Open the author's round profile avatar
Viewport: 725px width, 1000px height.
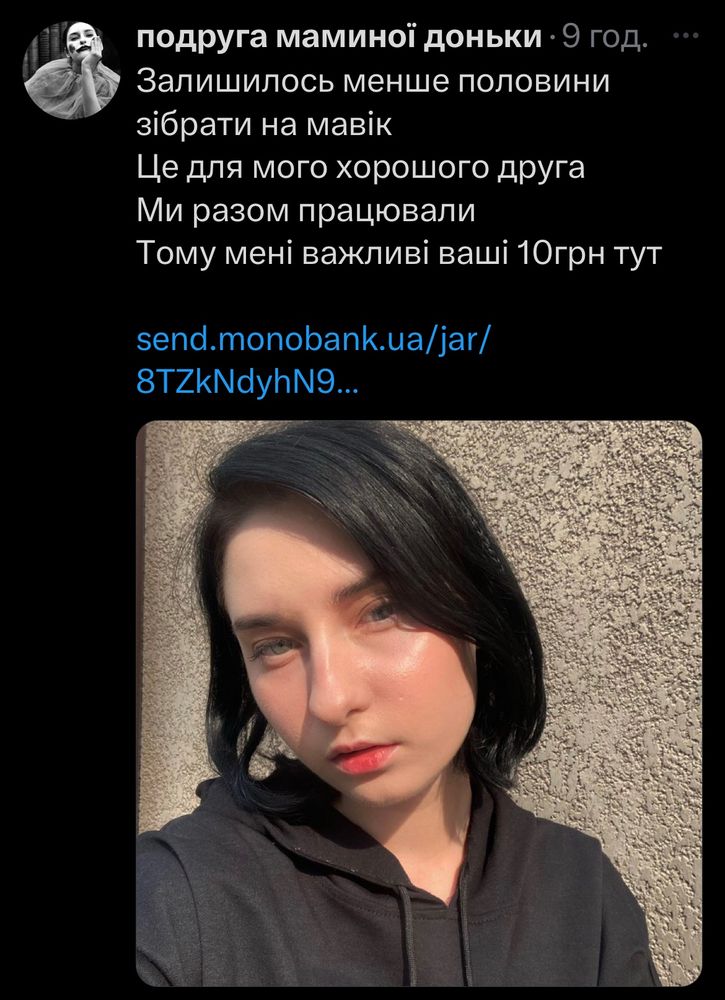coord(71,70)
